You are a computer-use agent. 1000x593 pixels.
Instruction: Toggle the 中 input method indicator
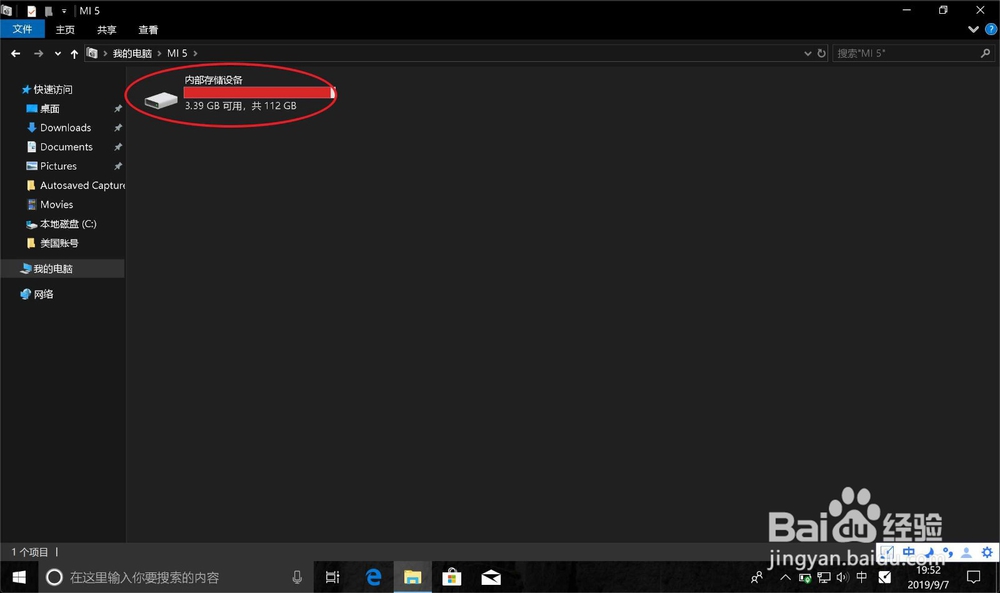pyautogui.click(x=862, y=578)
